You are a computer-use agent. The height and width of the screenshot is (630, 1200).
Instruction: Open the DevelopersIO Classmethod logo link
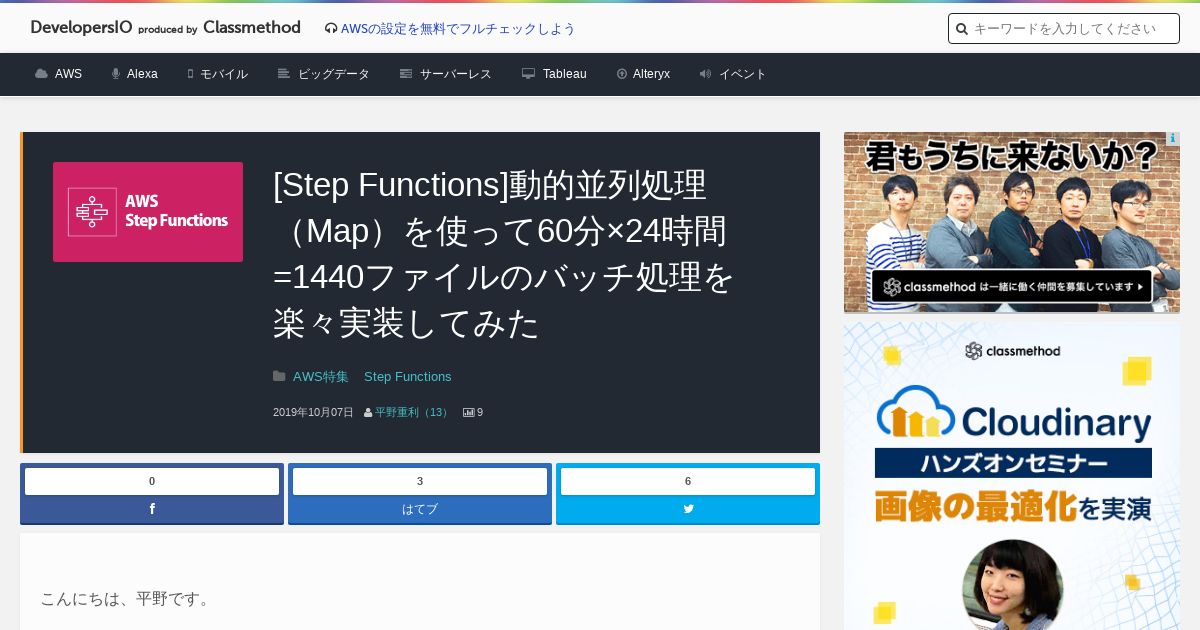(x=165, y=28)
